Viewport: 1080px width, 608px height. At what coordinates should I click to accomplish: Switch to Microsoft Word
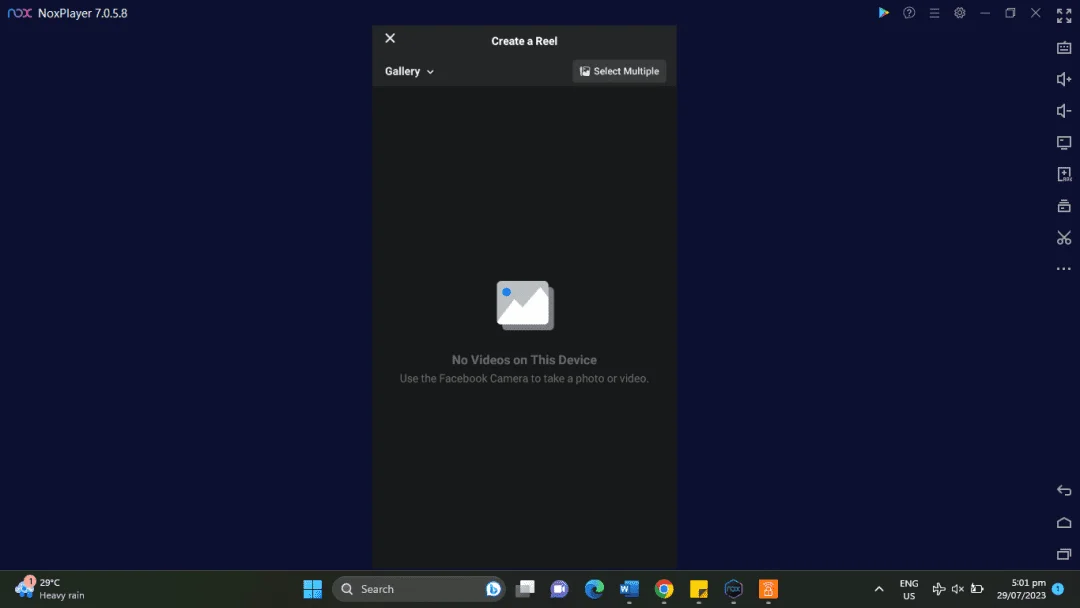629,589
